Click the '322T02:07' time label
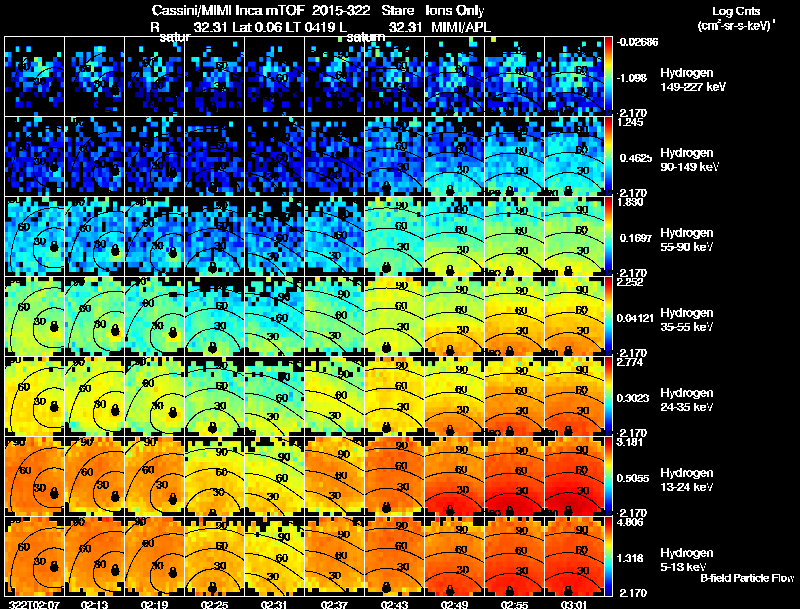Image resolution: width=800 pixels, height=609 pixels. (35, 604)
